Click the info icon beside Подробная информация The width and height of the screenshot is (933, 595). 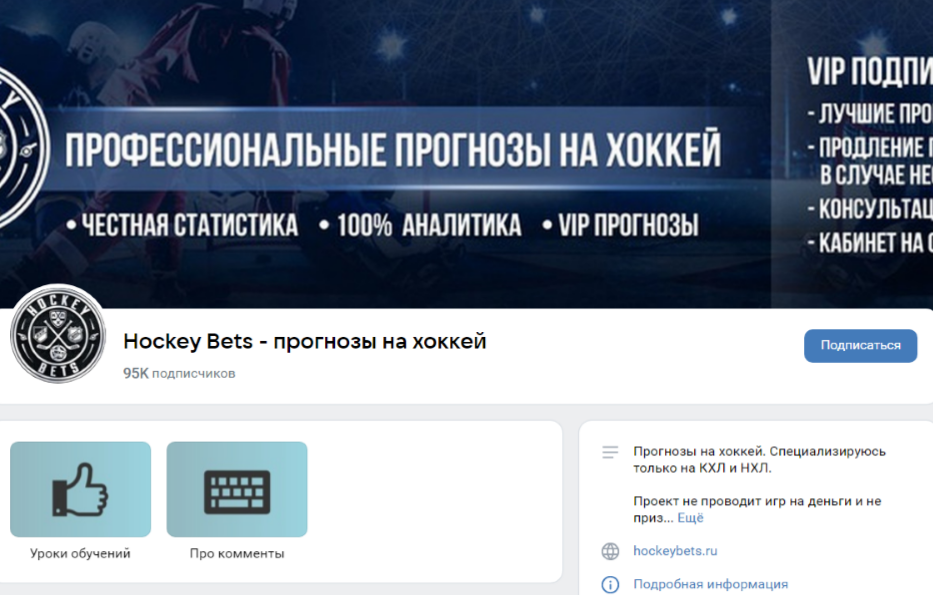tap(610, 584)
